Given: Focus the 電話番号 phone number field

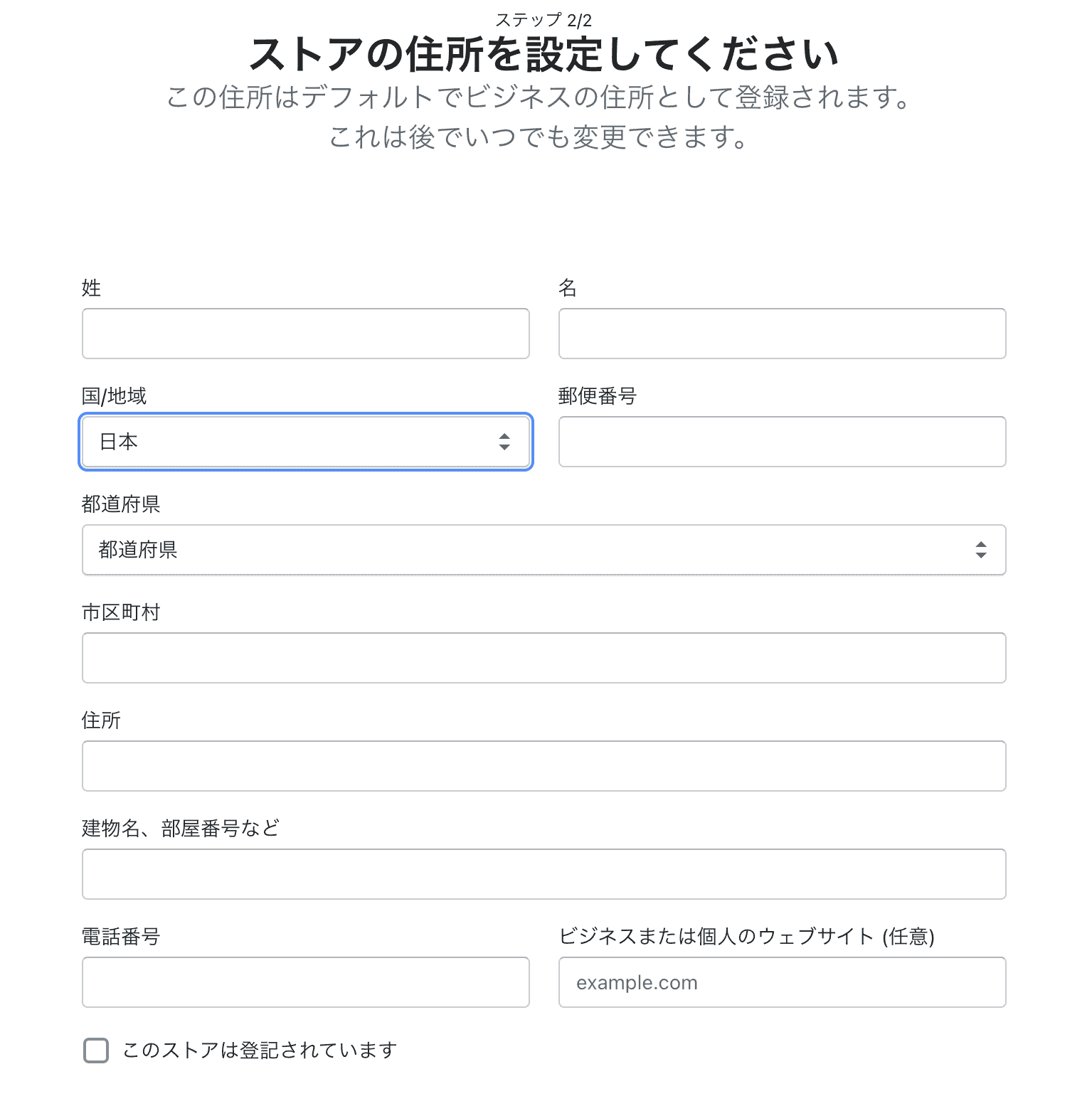Looking at the screenshot, I should click(x=305, y=982).
